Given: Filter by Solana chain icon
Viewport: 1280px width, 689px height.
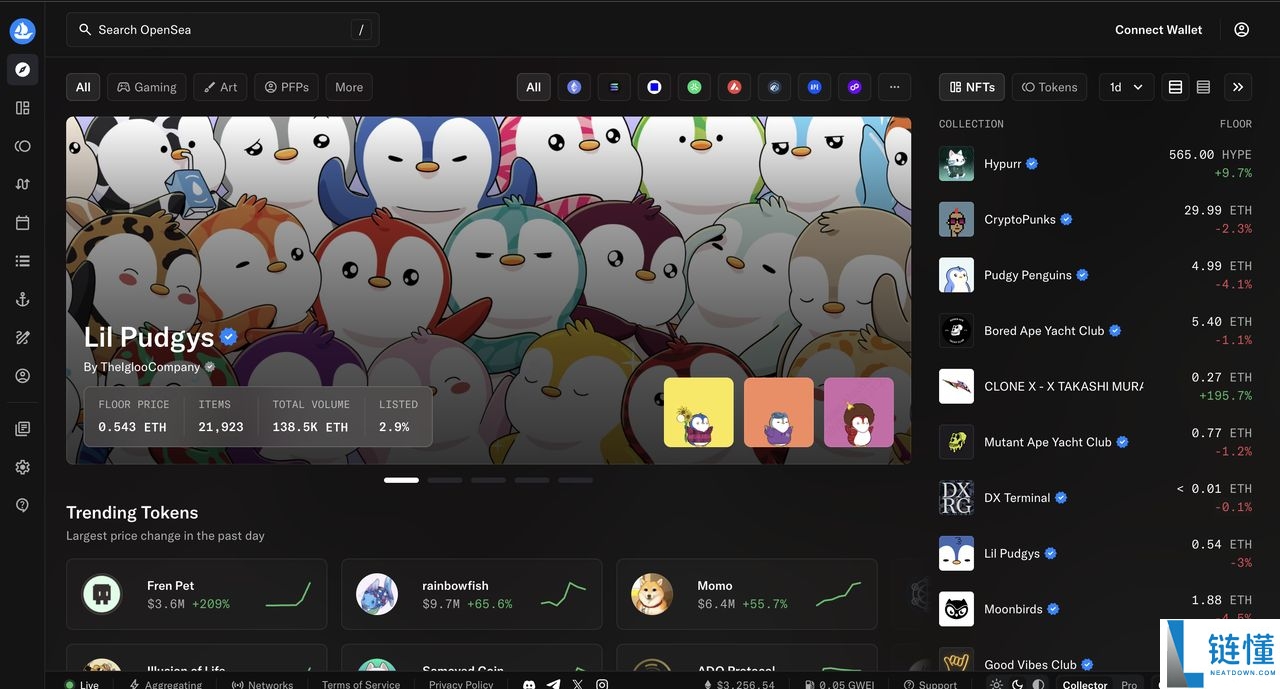Looking at the screenshot, I should [614, 87].
